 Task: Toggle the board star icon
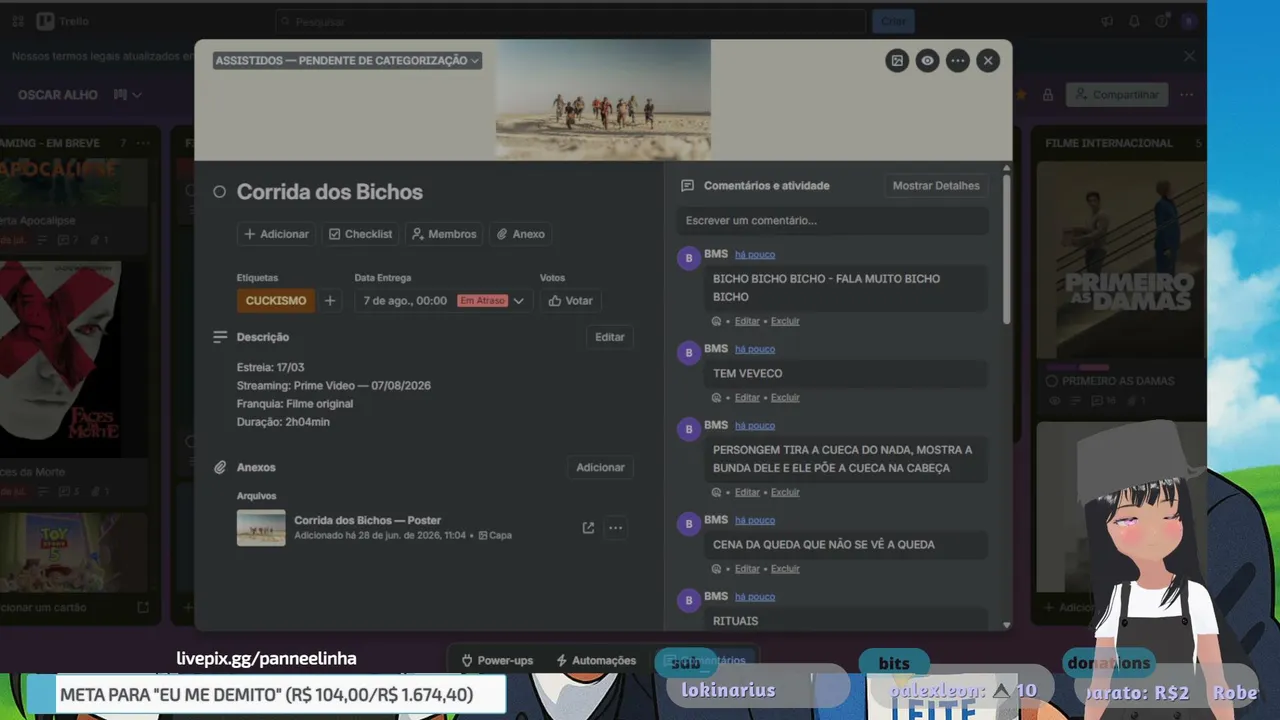1021,95
